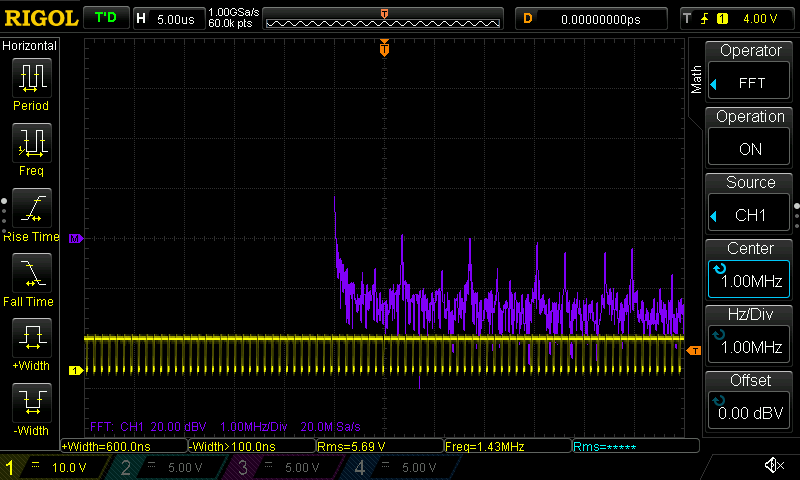800x480 pixels.
Task: Select the -Width measurement icon
Action: coord(31,404)
